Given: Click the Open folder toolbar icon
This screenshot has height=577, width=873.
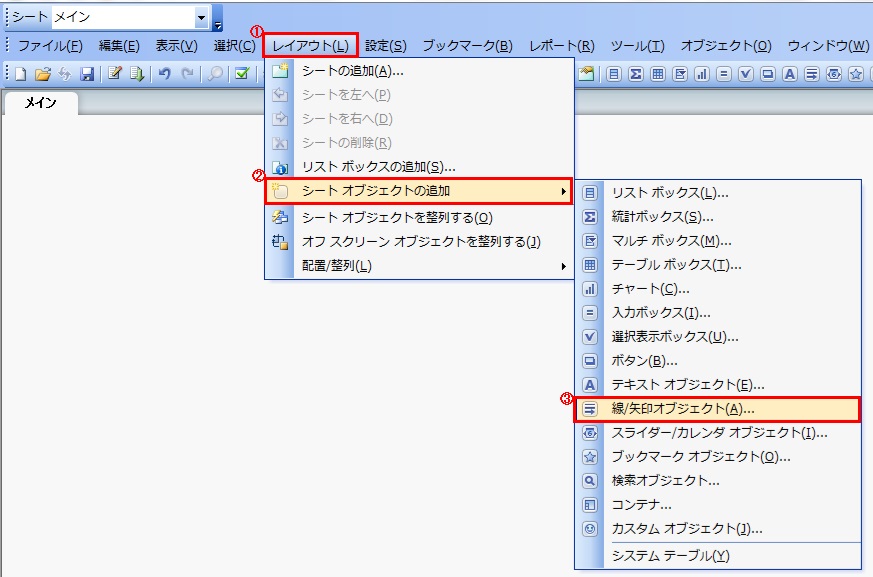Looking at the screenshot, I should [x=43, y=74].
